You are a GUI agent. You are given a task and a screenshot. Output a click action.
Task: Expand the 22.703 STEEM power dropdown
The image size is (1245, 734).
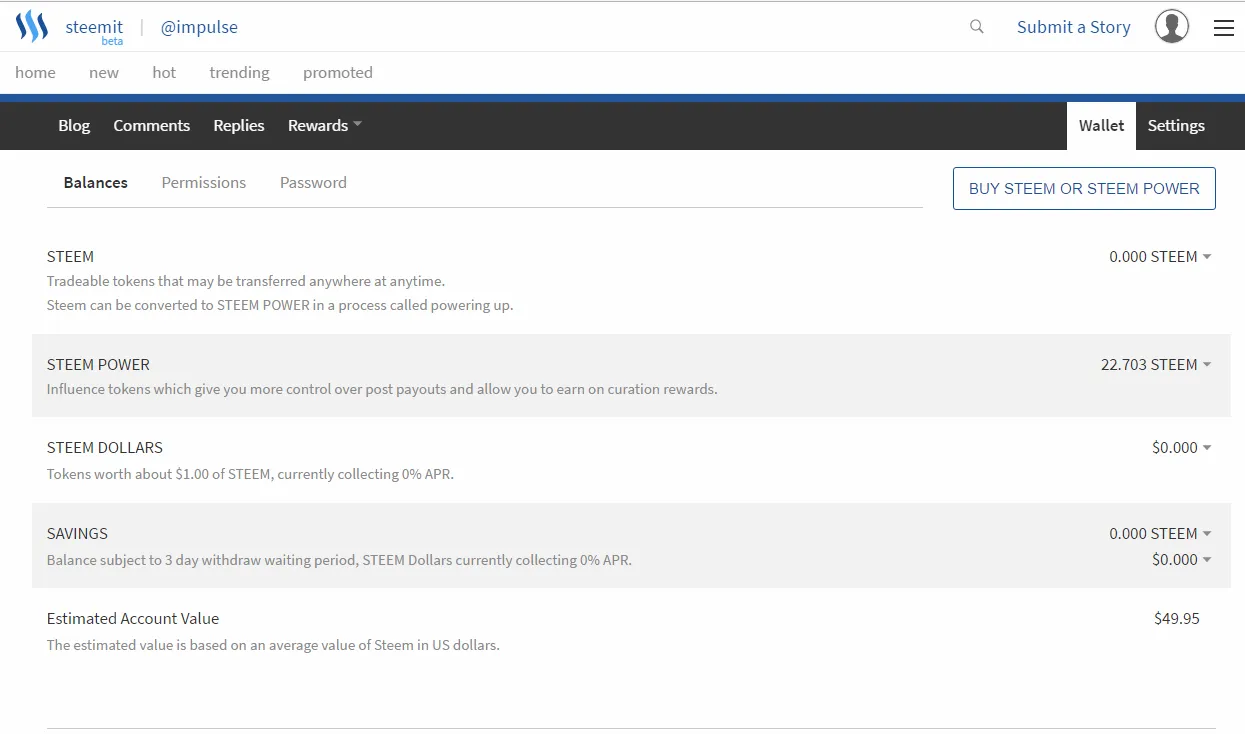click(x=1156, y=365)
